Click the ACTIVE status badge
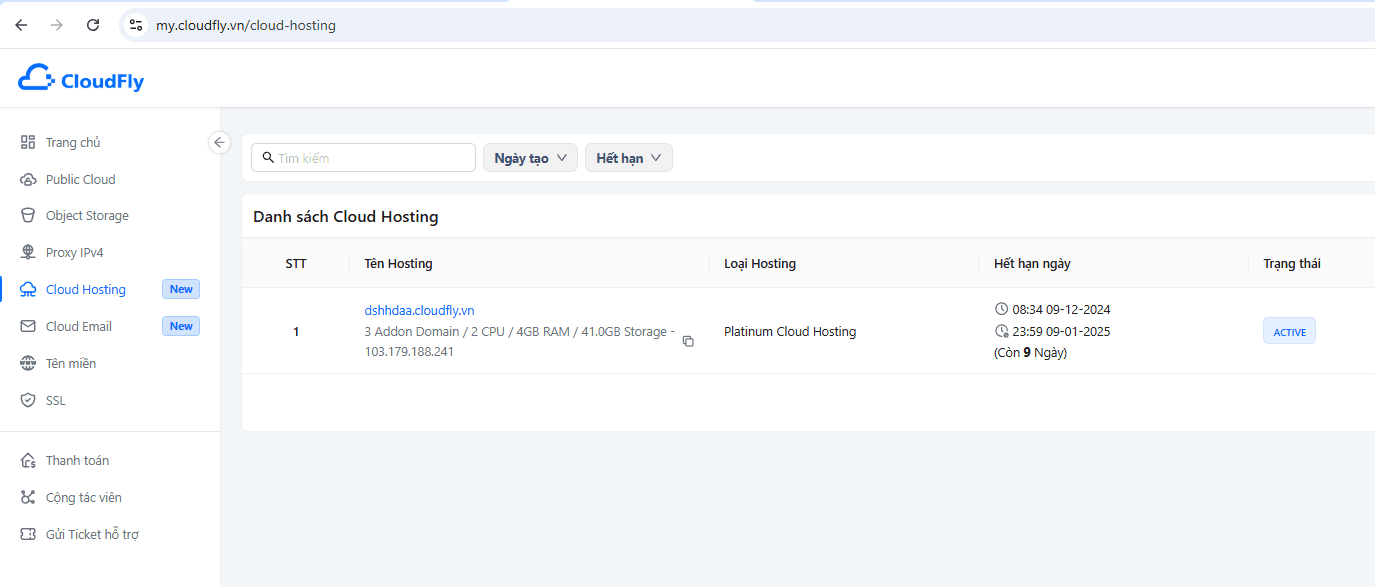The width and height of the screenshot is (1375, 587). (1289, 331)
